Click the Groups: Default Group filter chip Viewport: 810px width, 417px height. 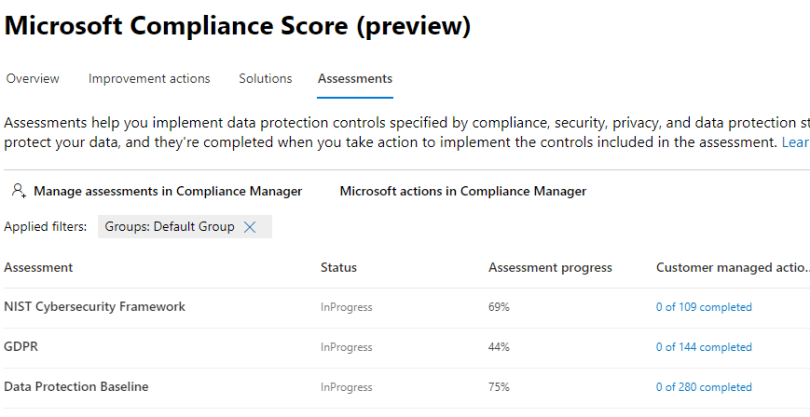coord(169,227)
